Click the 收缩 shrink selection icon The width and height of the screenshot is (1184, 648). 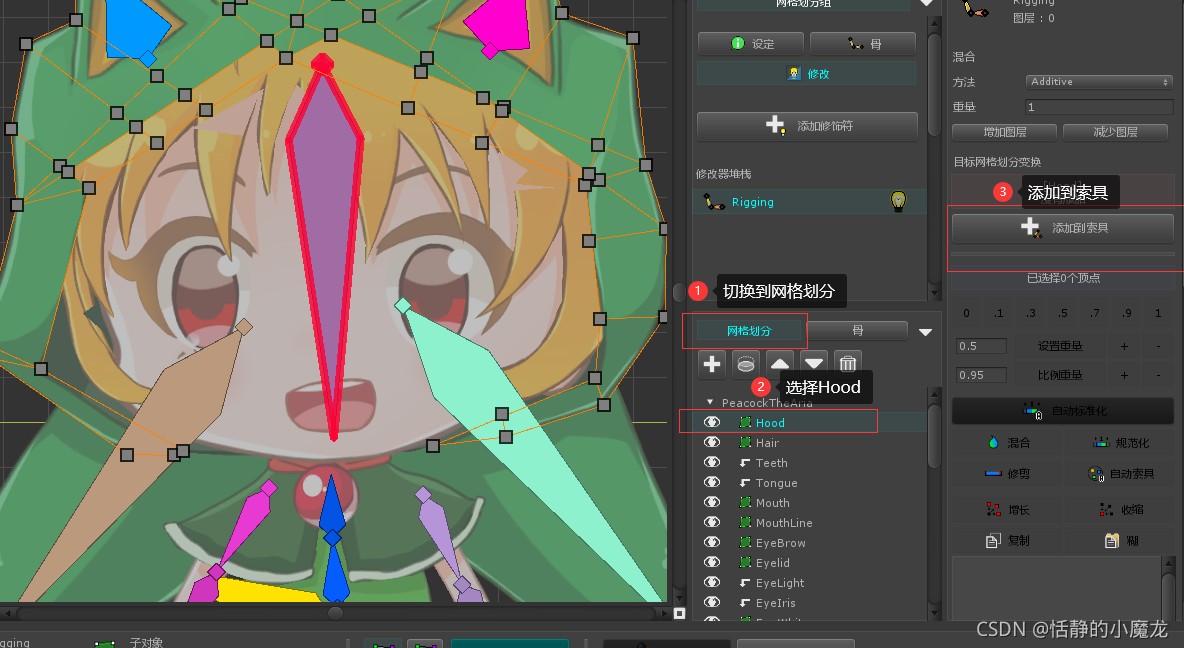tap(1106, 510)
